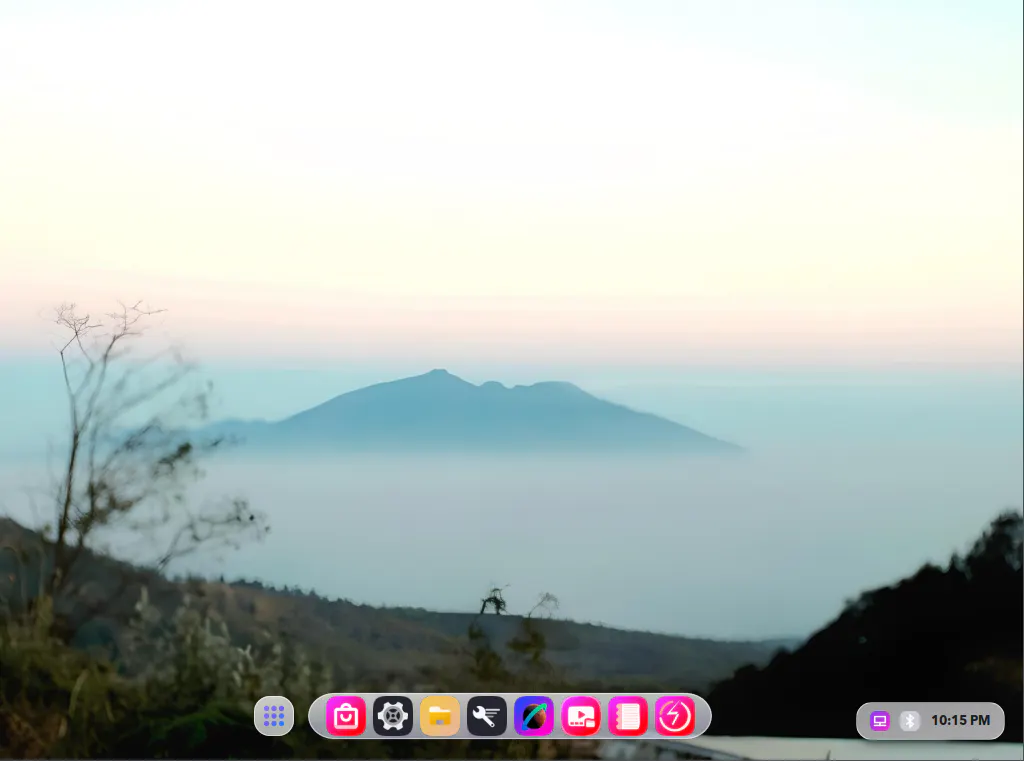The image size is (1024, 761).
Task: Click the 10:15 PM clock
Action: tap(960, 721)
